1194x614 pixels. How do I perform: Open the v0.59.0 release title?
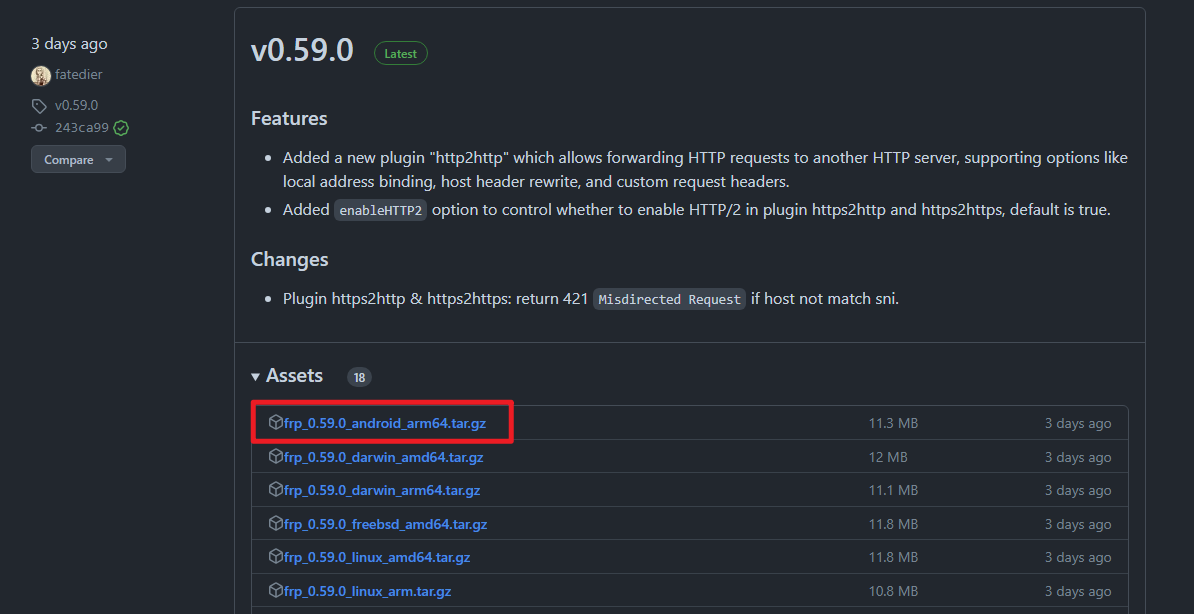(x=302, y=51)
